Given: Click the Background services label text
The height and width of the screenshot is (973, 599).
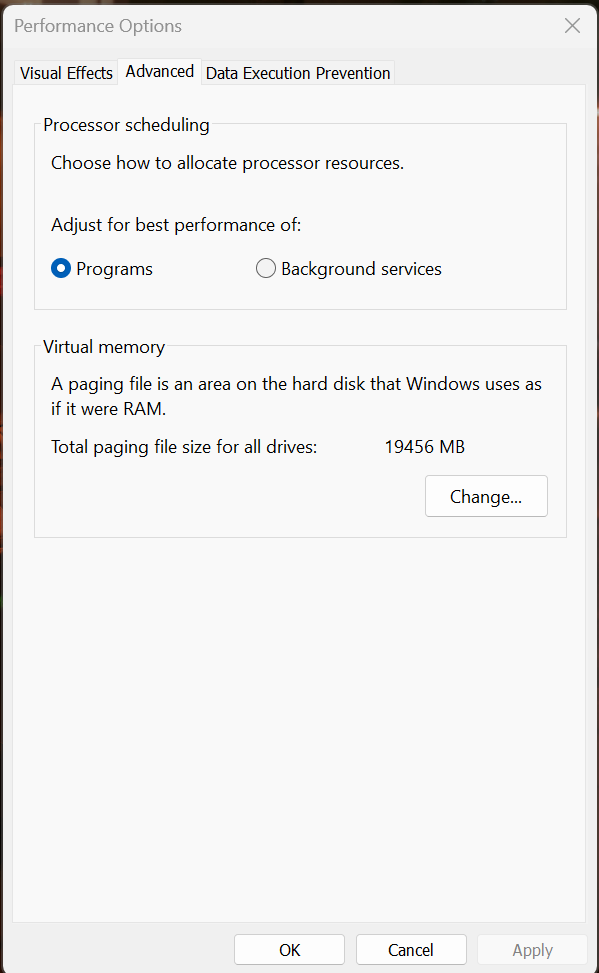Looking at the screenshot, I should [361, 269].
